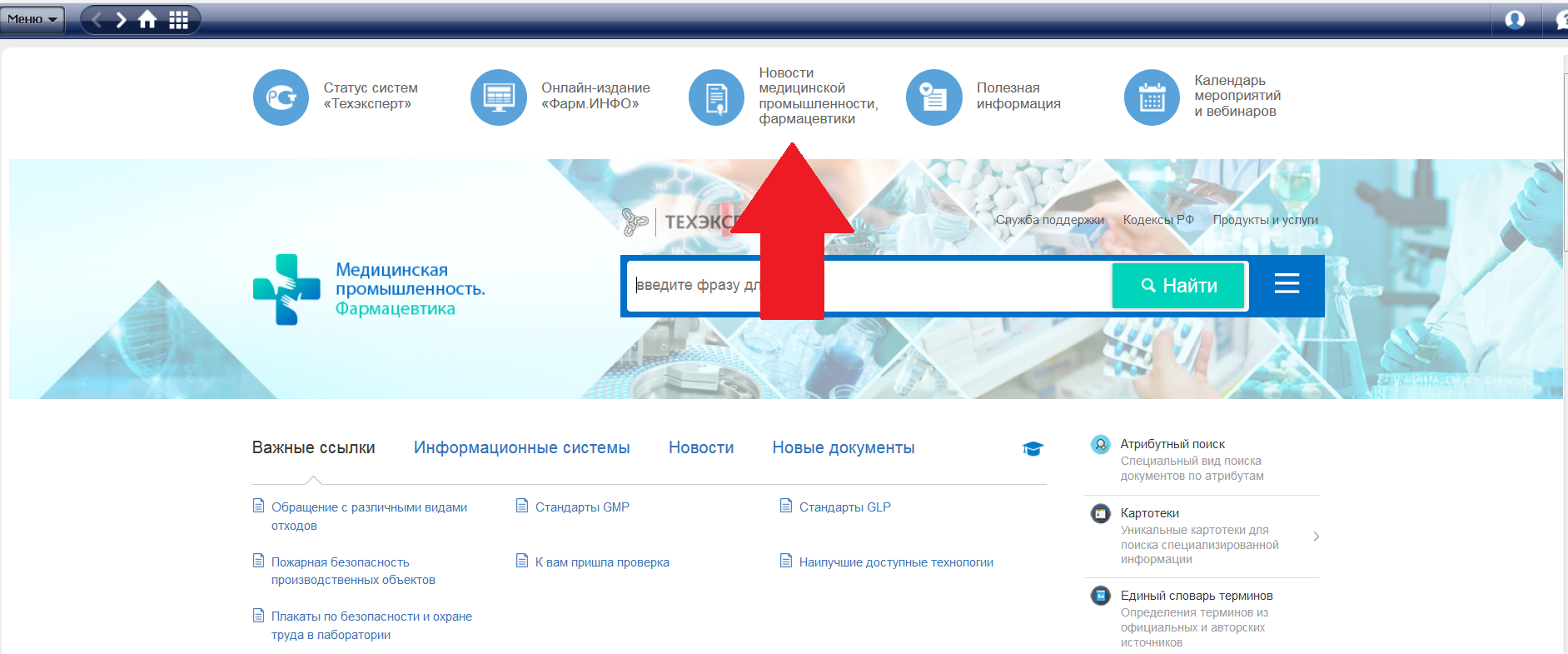Click the Единый словарь терминов icon
The width and height of the screenshot is (1568, 654).
pos(1100,596)
